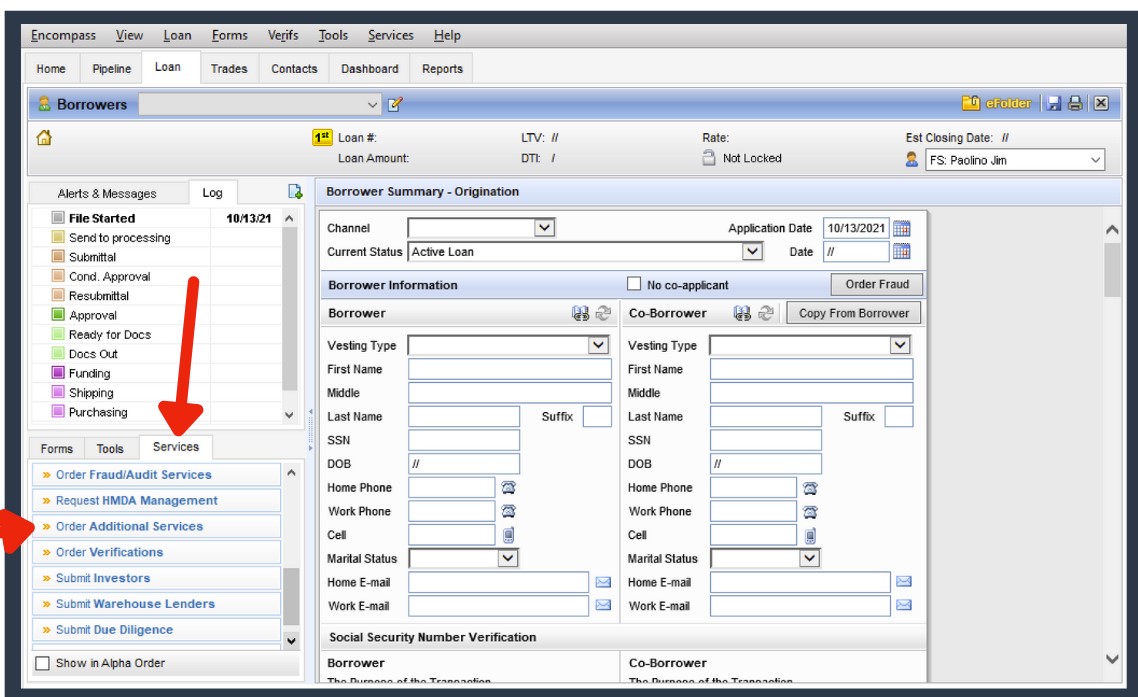Click Borrower Work E-mail envelope icon
The height and width of the screenshot is (697, 1138).
coord(603,606)
